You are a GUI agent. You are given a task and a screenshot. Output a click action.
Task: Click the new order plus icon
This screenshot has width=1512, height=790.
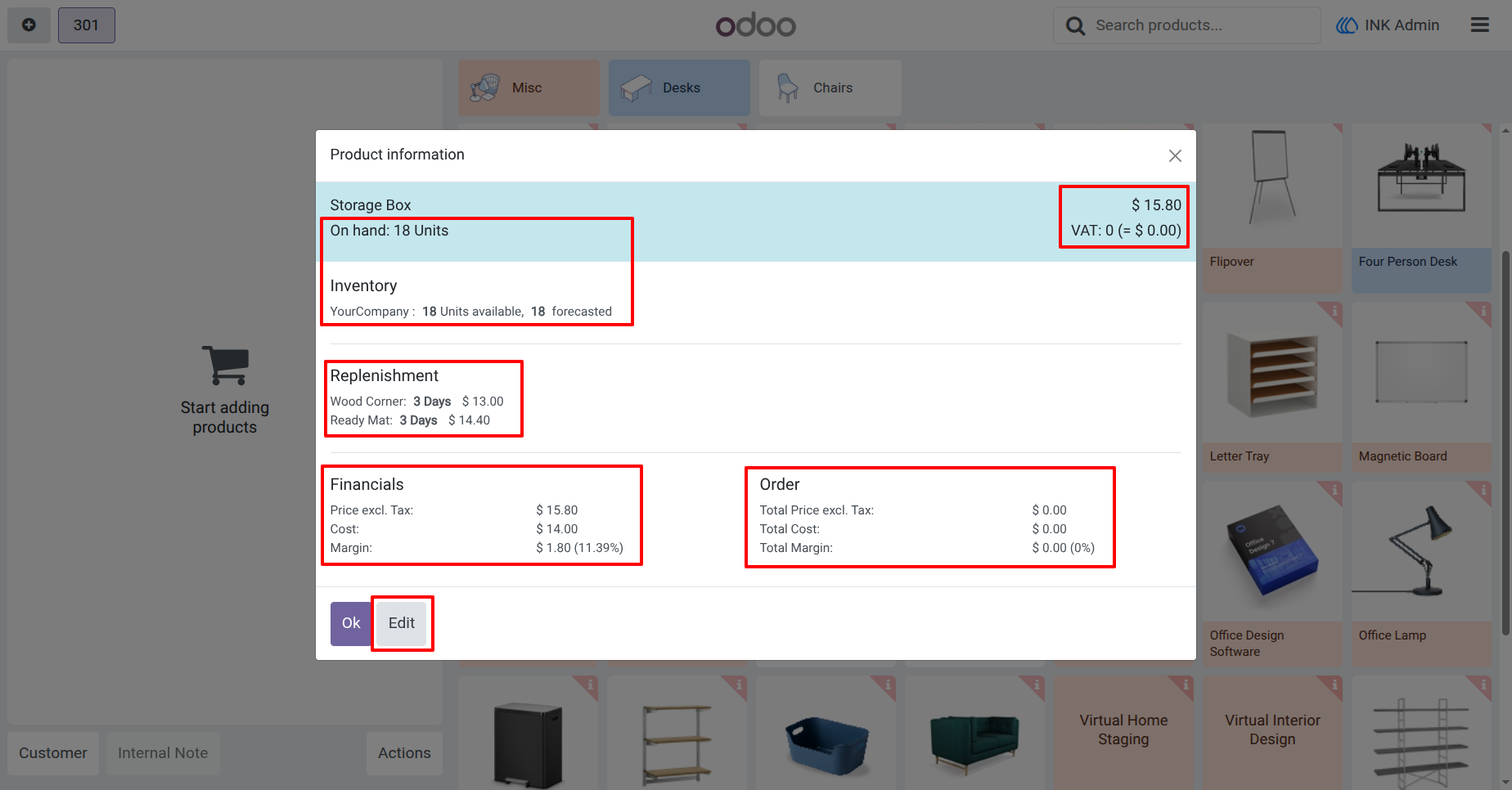[29, 25]
